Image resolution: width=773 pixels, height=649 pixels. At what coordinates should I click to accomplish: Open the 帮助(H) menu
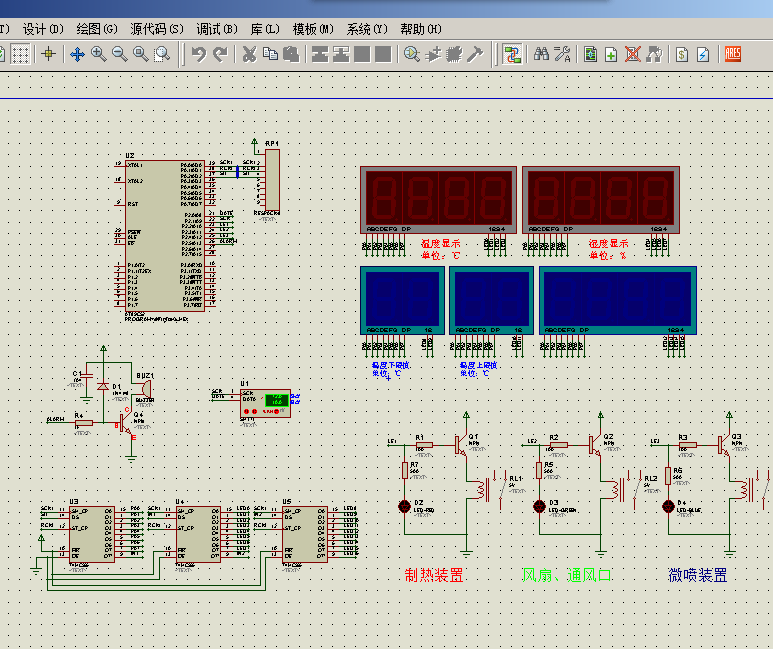click(x=421, y=30)
